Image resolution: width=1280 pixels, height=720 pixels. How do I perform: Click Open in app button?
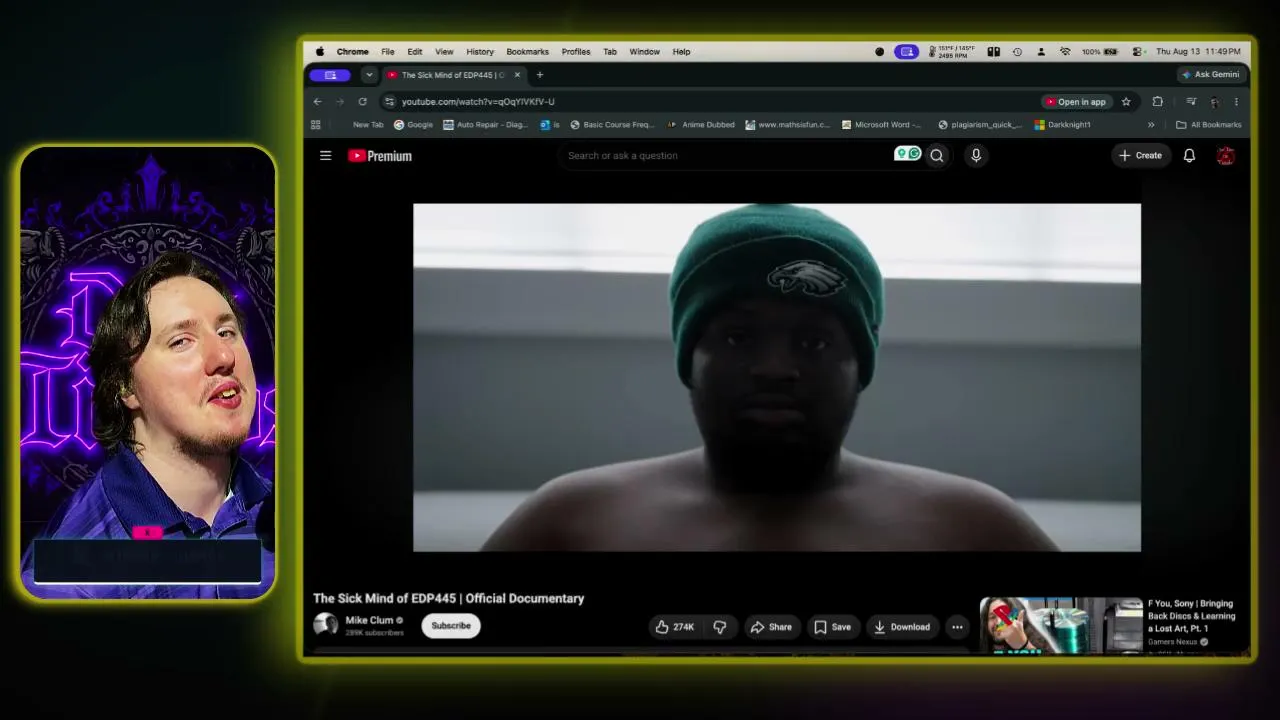(x=1075, y=101)
